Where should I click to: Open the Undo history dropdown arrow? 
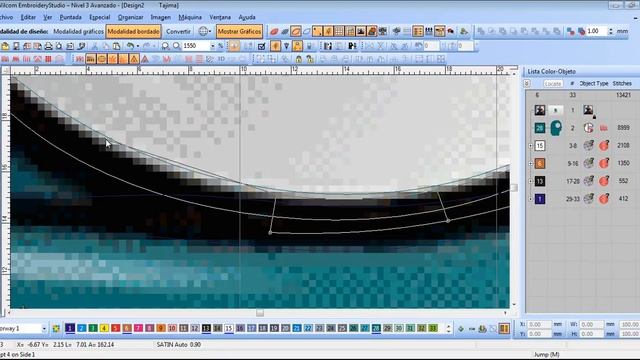[x=138, y=46]
